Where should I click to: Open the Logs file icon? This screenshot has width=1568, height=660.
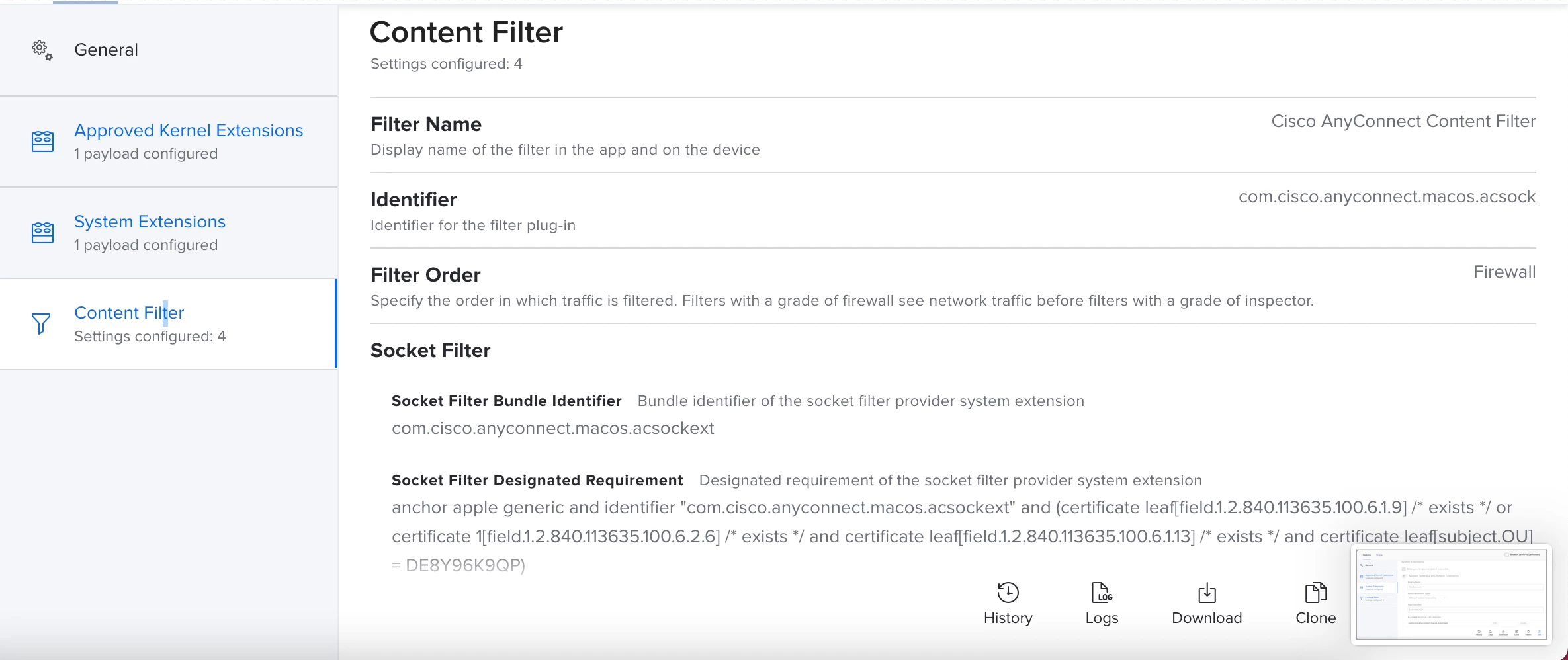coord(1102,593)
